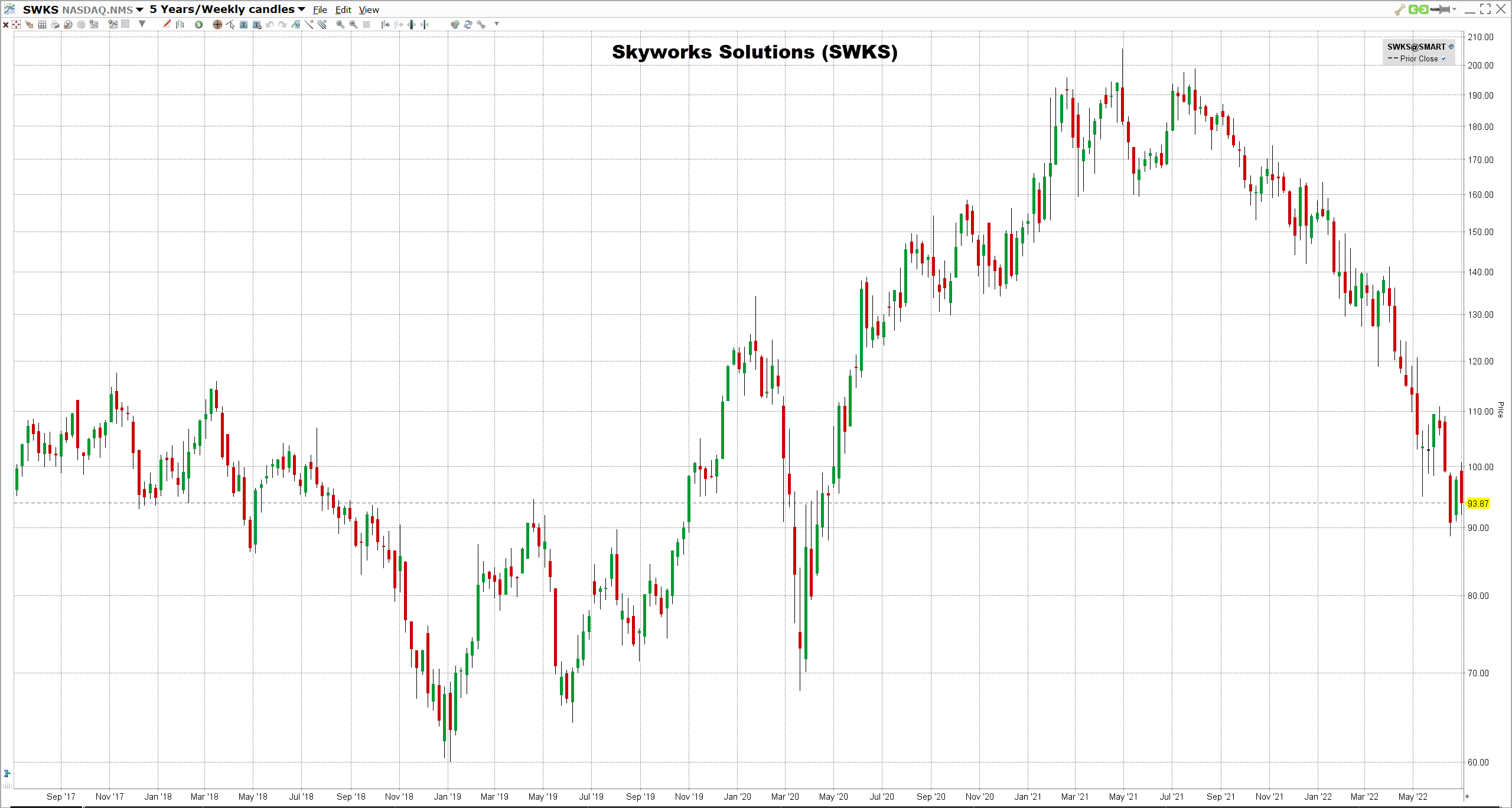Click the clock time-period icon
Image resolution: width=1512 pixels, height=808 pixels.
pyautogui.click(x=68, y=24)
